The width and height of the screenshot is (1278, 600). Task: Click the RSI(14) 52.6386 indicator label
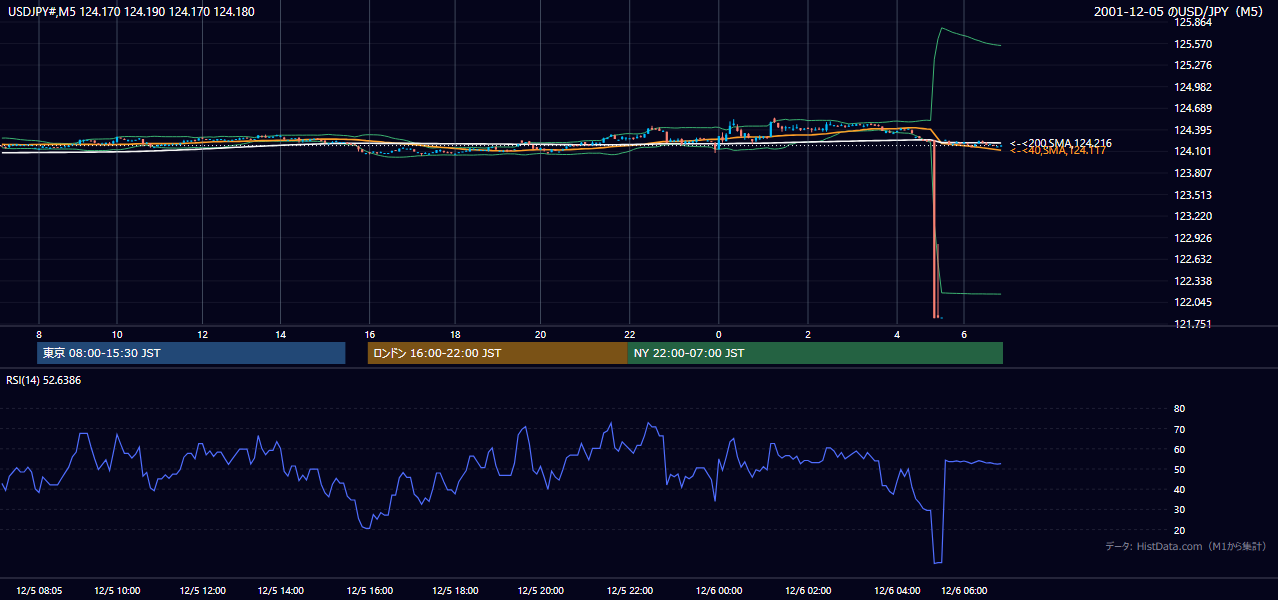44,380
